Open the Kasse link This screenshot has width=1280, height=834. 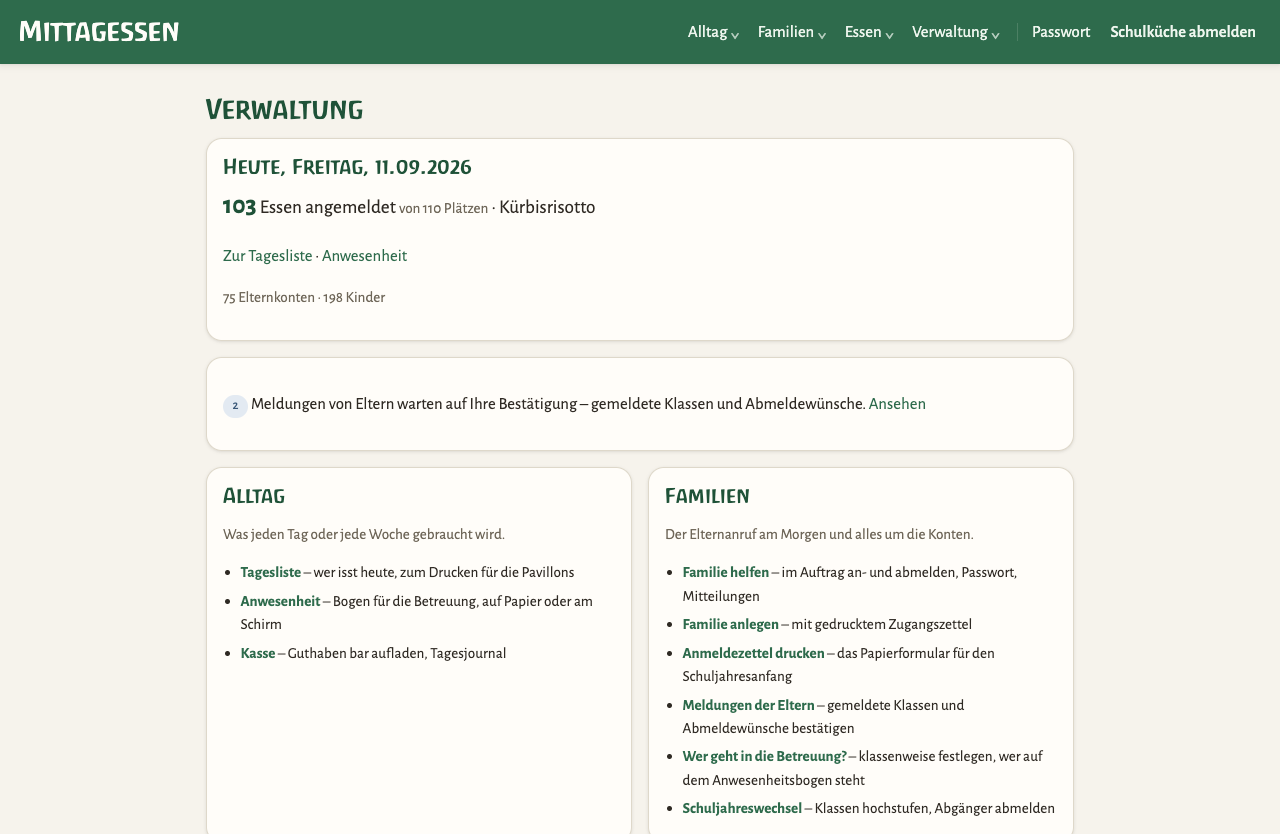tap(258, 653)
